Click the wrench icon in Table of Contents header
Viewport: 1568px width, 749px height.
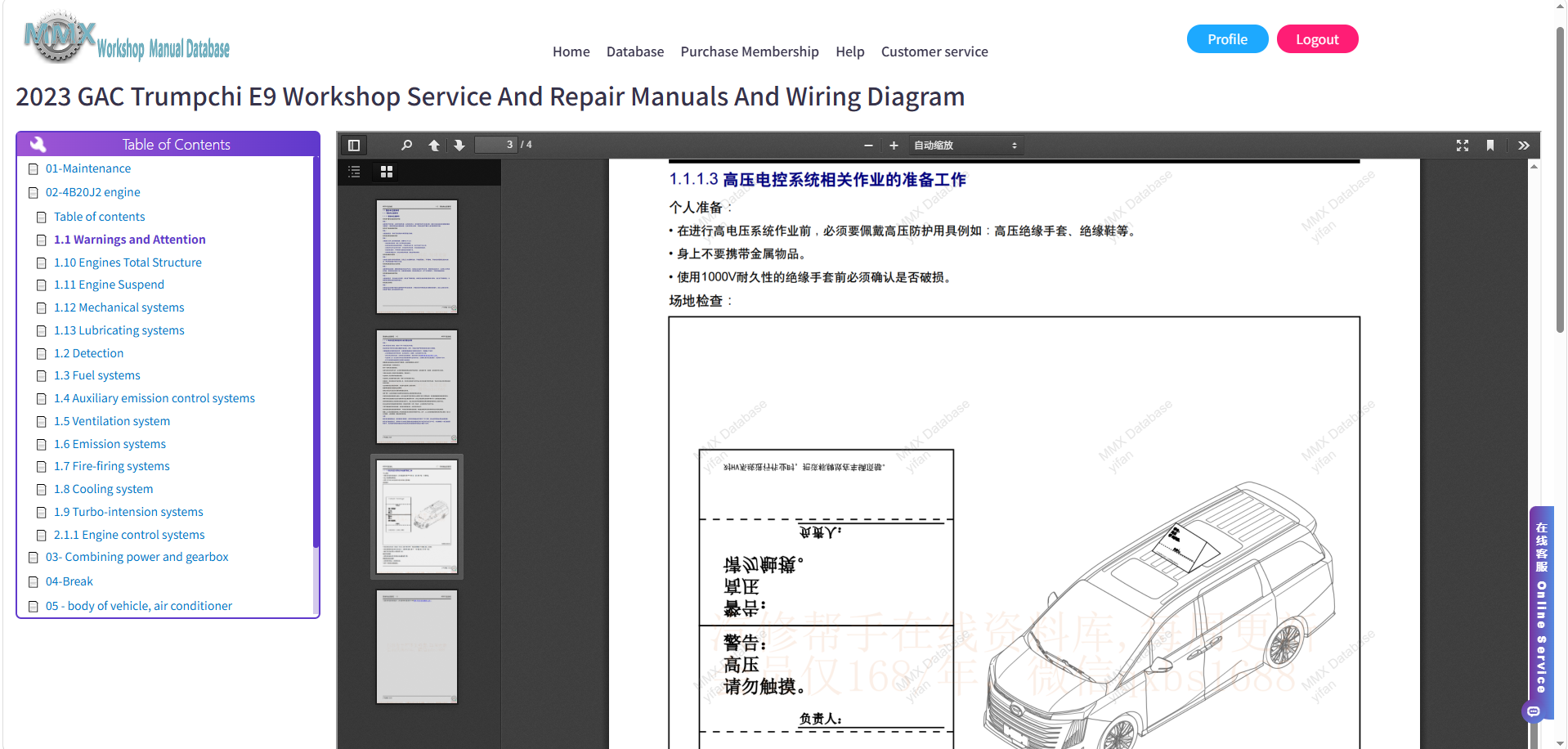[x=38, y=145]
